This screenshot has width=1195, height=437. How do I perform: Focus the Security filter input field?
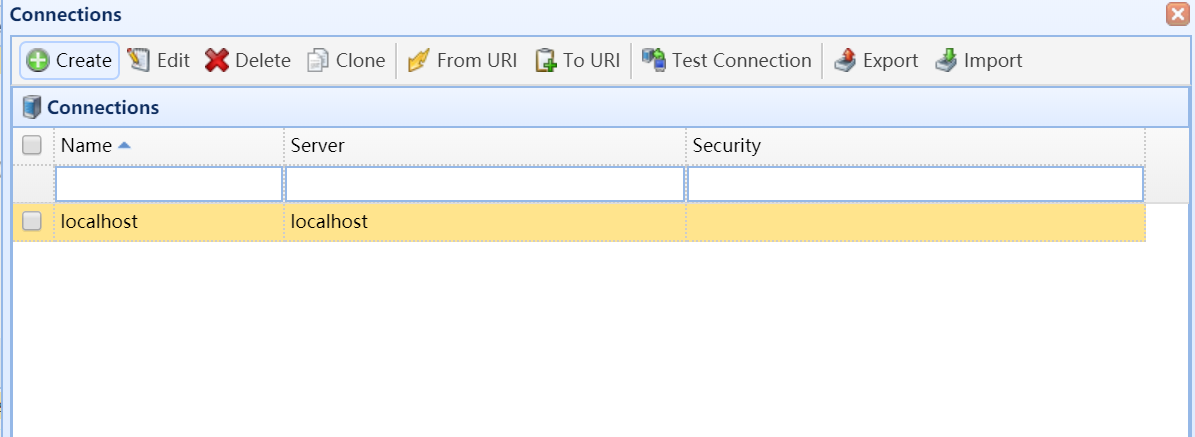point(915,184)
